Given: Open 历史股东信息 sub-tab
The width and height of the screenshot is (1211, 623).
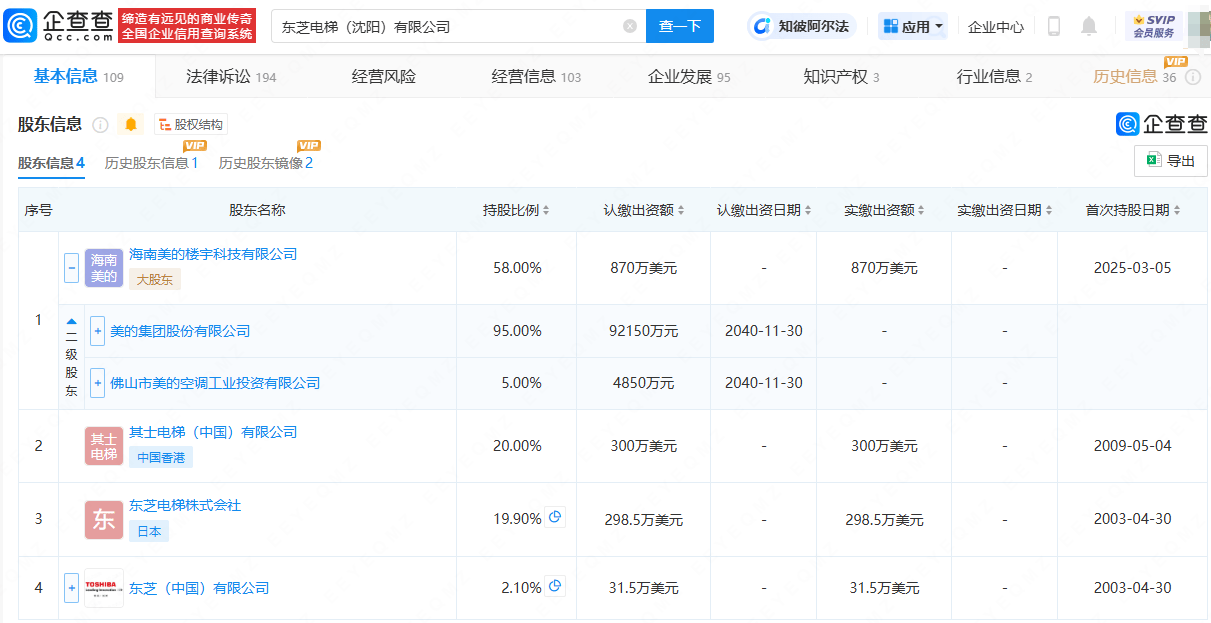Looking at the screenshot, I should click(151, 163).
